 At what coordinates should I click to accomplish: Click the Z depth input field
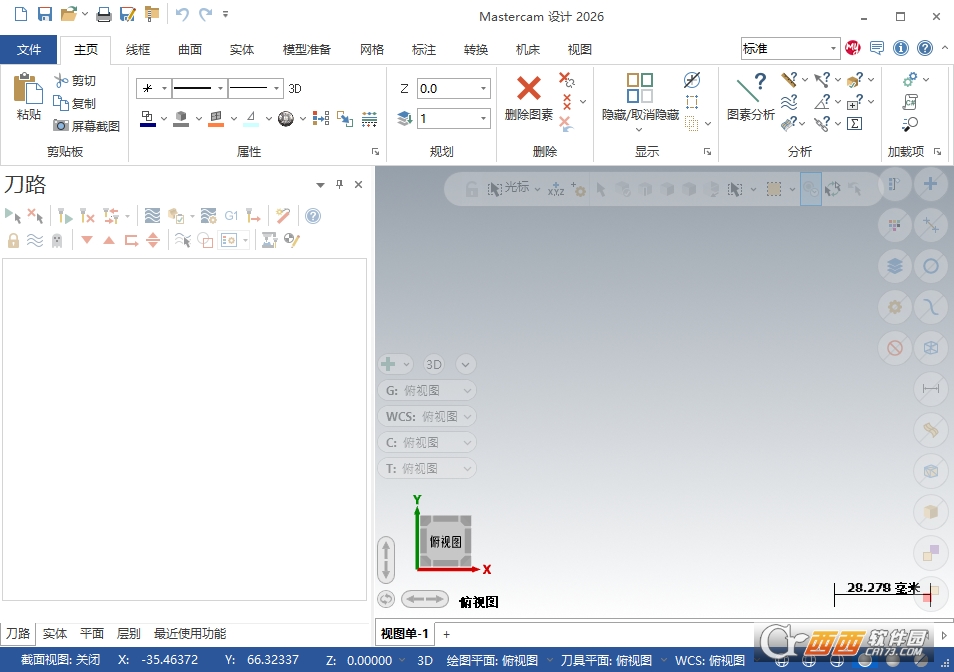pyautogui.click(x=449, y=89)
